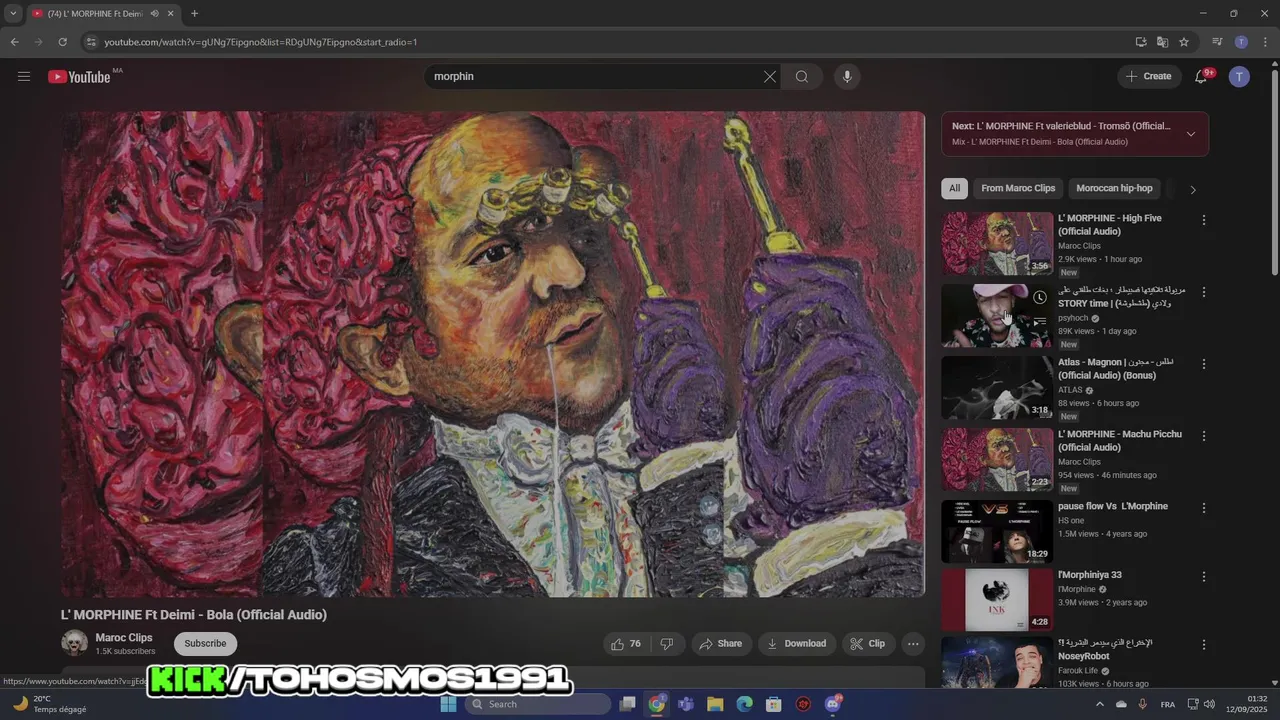Viewport: 1280px width, 720px height.
Task: Bookmark this page with the star
Action: (x=1184, y=42)
